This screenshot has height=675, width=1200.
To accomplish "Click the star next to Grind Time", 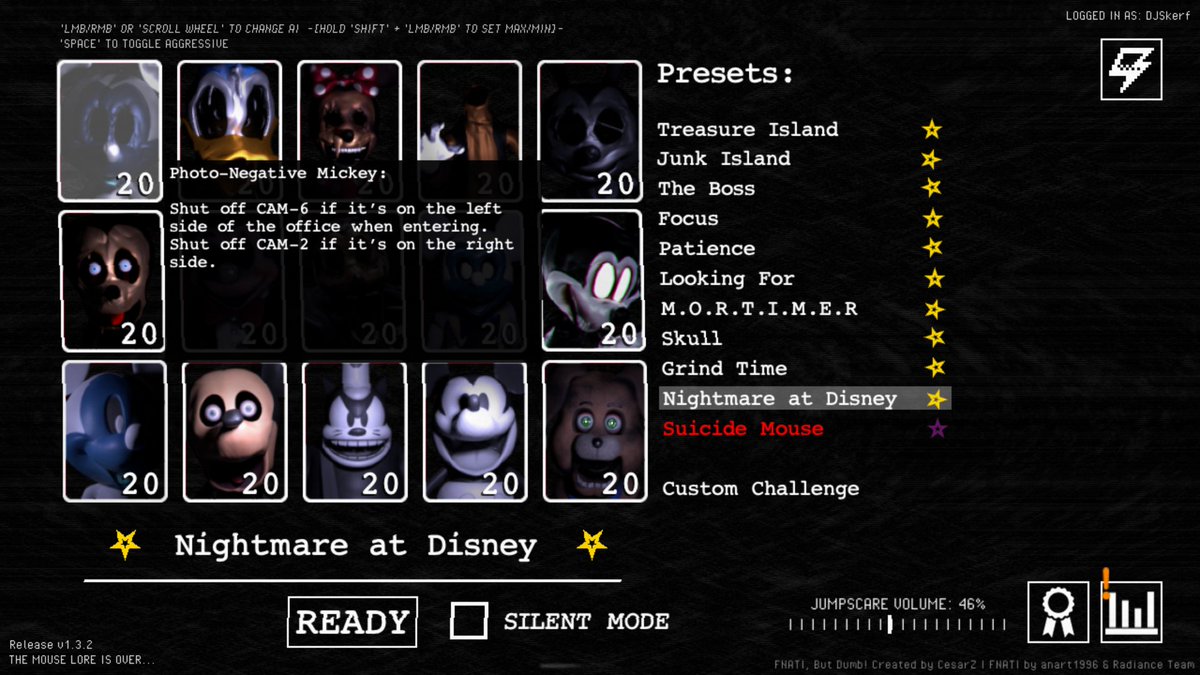I will coord(935,368).
